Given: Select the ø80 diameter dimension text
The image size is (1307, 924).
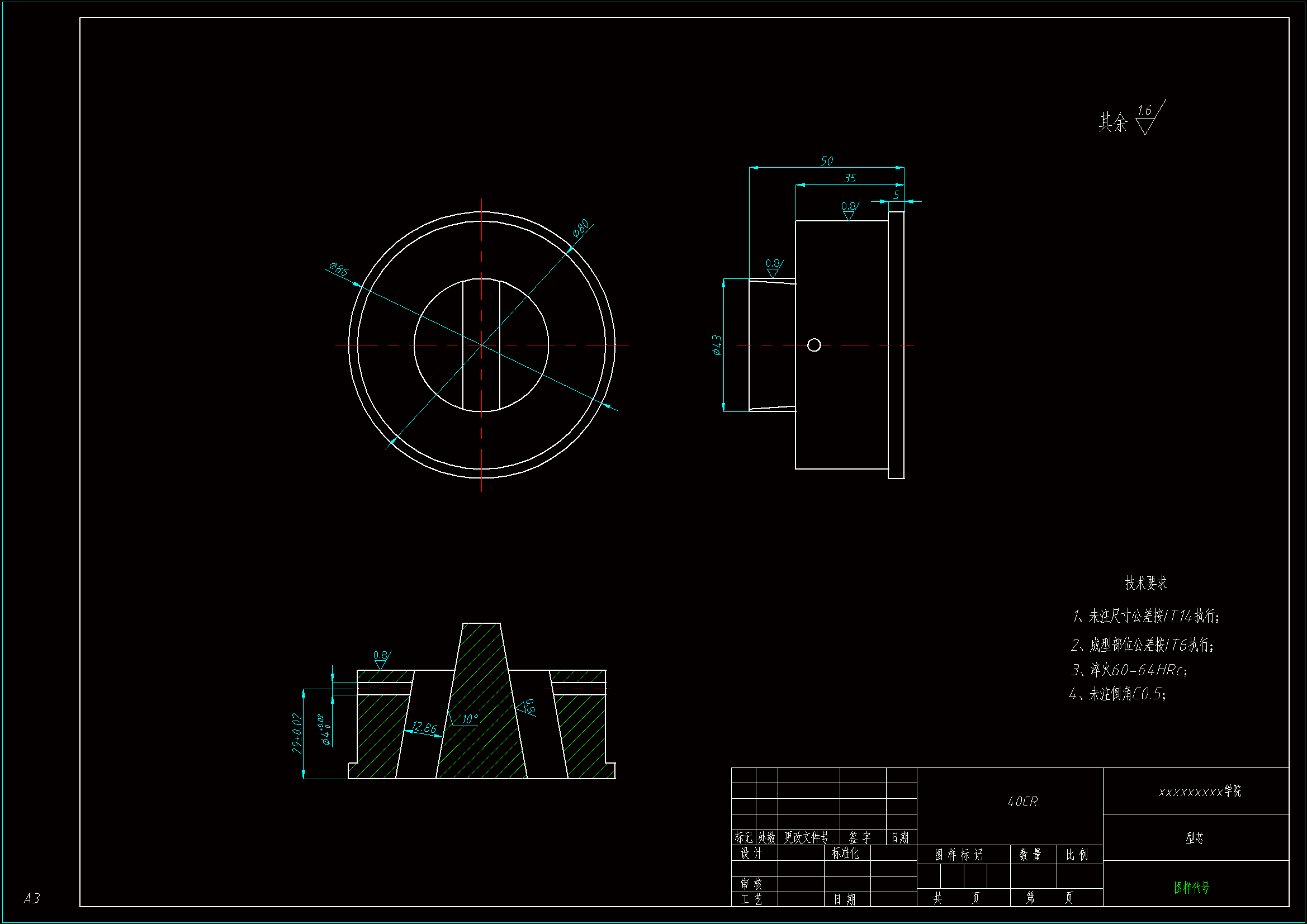Looking at the screenshot, I should (x=581, y=228).
